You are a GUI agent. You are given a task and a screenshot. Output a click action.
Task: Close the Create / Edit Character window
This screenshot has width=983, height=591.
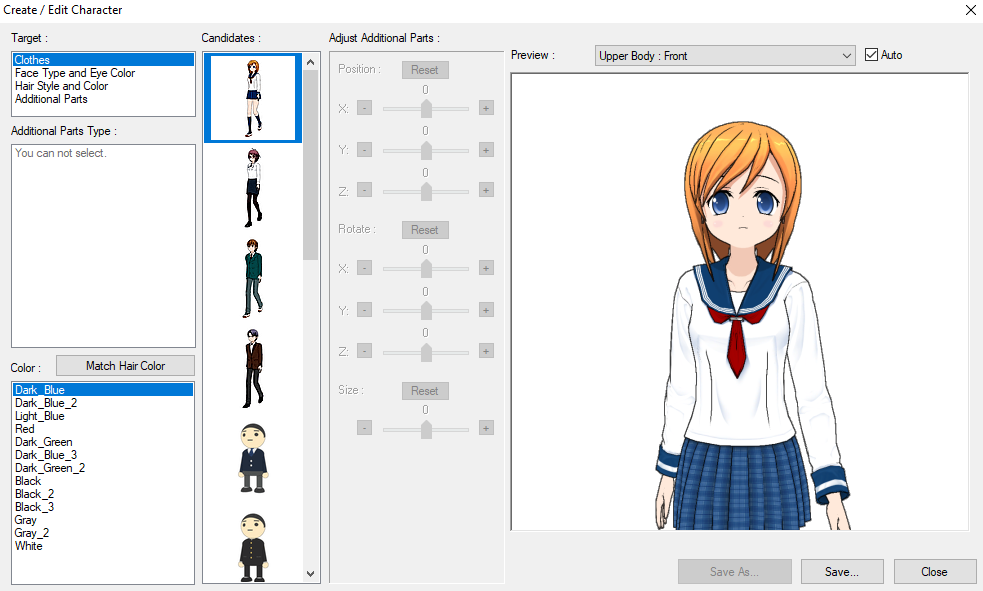pos(970,10)
